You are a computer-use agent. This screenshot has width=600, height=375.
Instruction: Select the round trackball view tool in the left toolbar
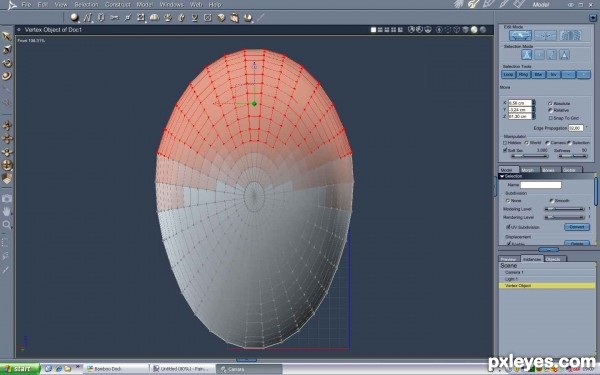coord(7,165)
